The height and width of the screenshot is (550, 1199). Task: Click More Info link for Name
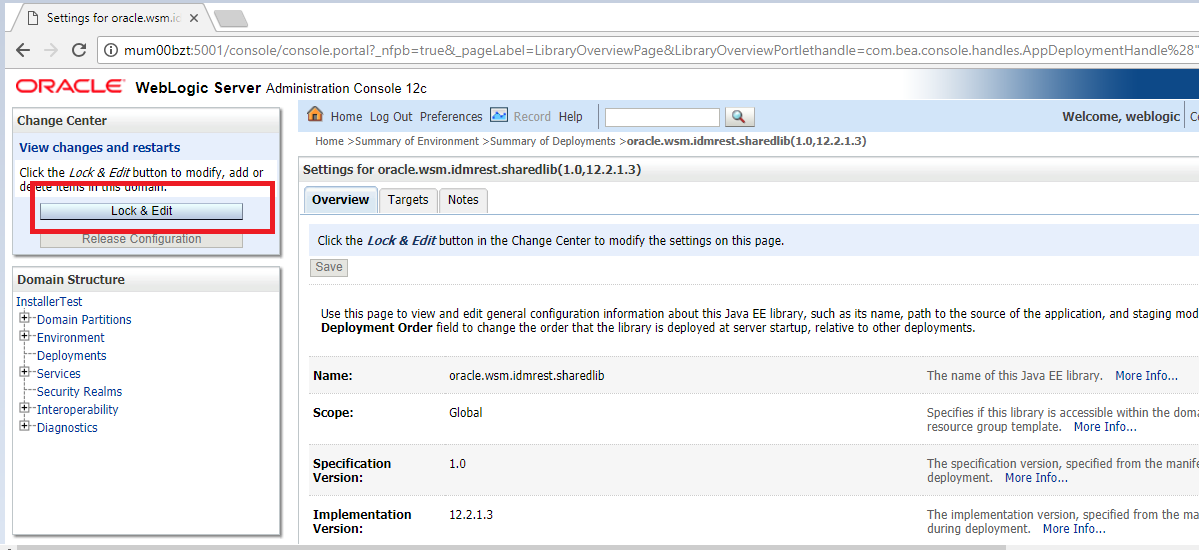click(x=1146, y=376)
